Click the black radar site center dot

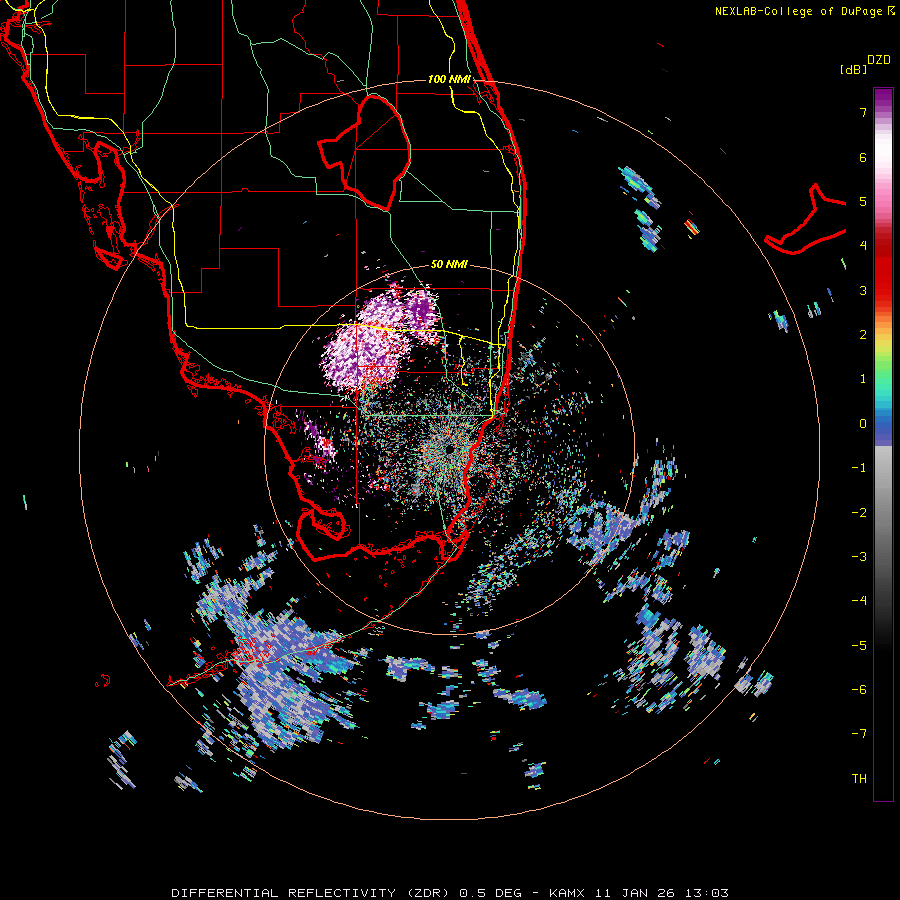pos(449,449)
